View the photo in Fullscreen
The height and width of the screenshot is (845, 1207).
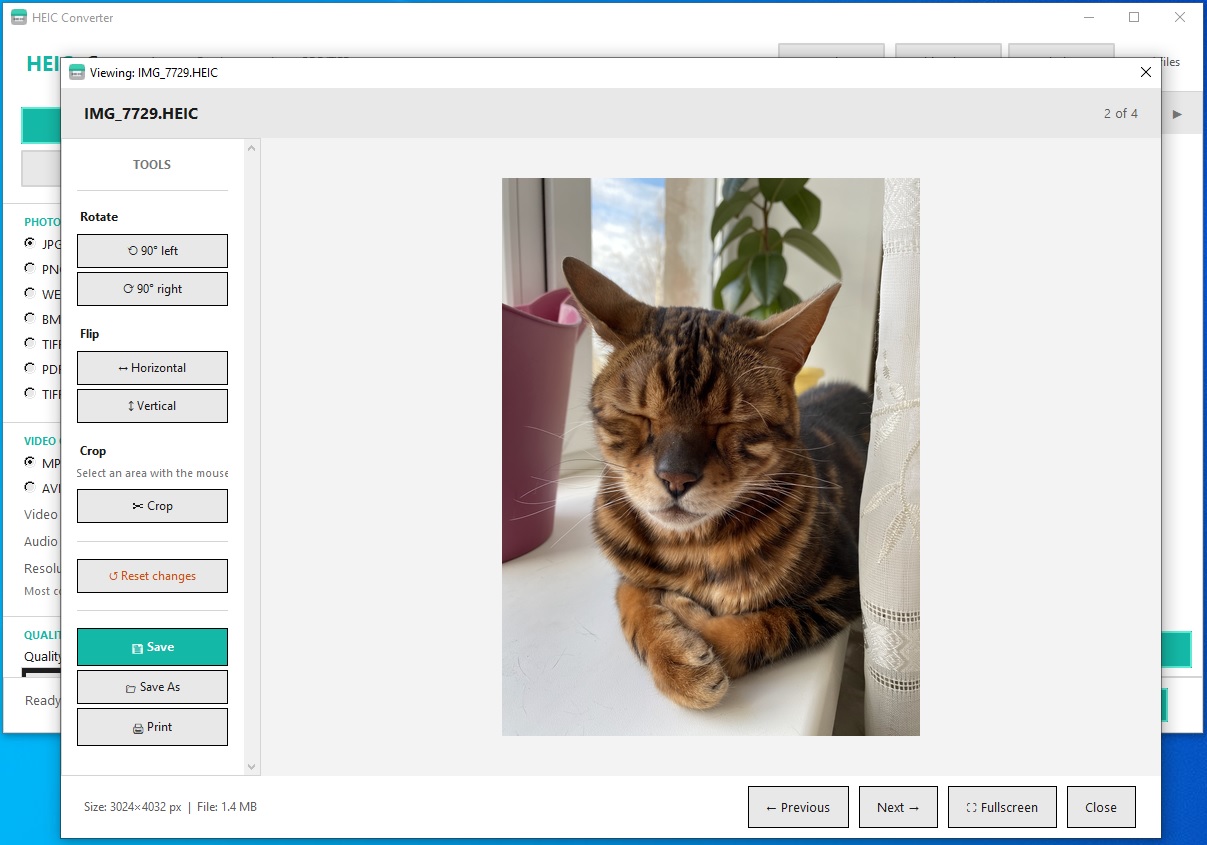click(x=1002, y=807)
